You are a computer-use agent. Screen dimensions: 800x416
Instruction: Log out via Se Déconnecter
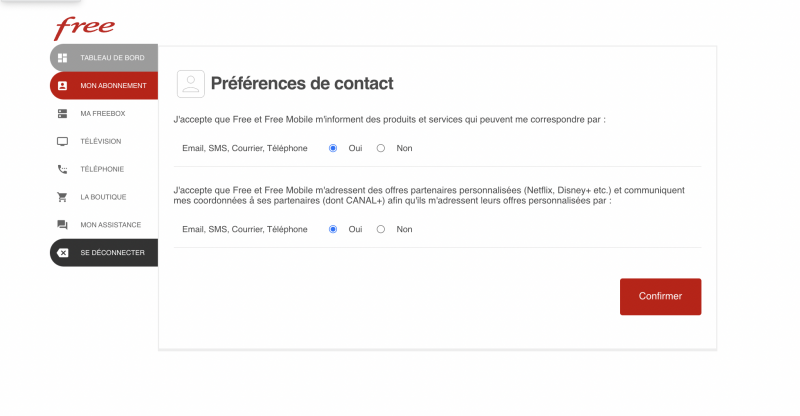112,253
